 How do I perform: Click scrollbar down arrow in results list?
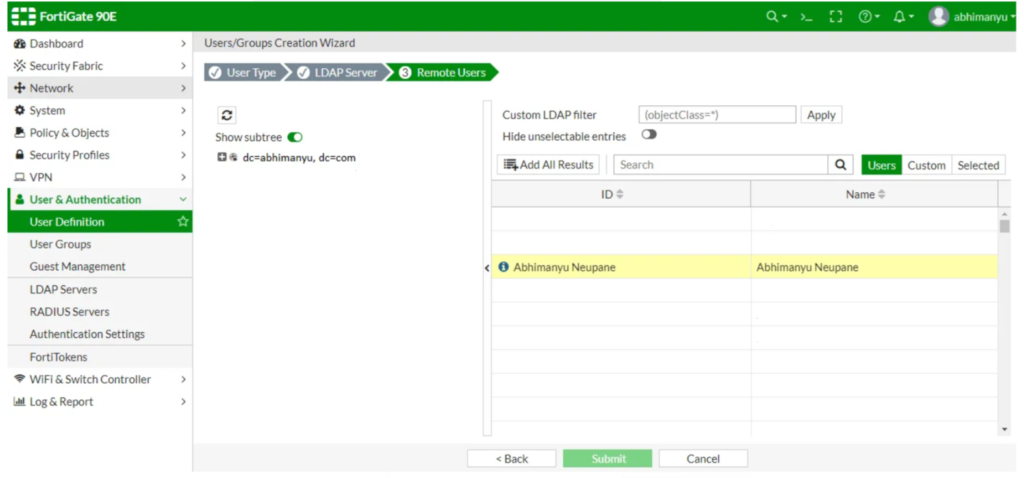pyautogui.click(x=1004, y=429)
